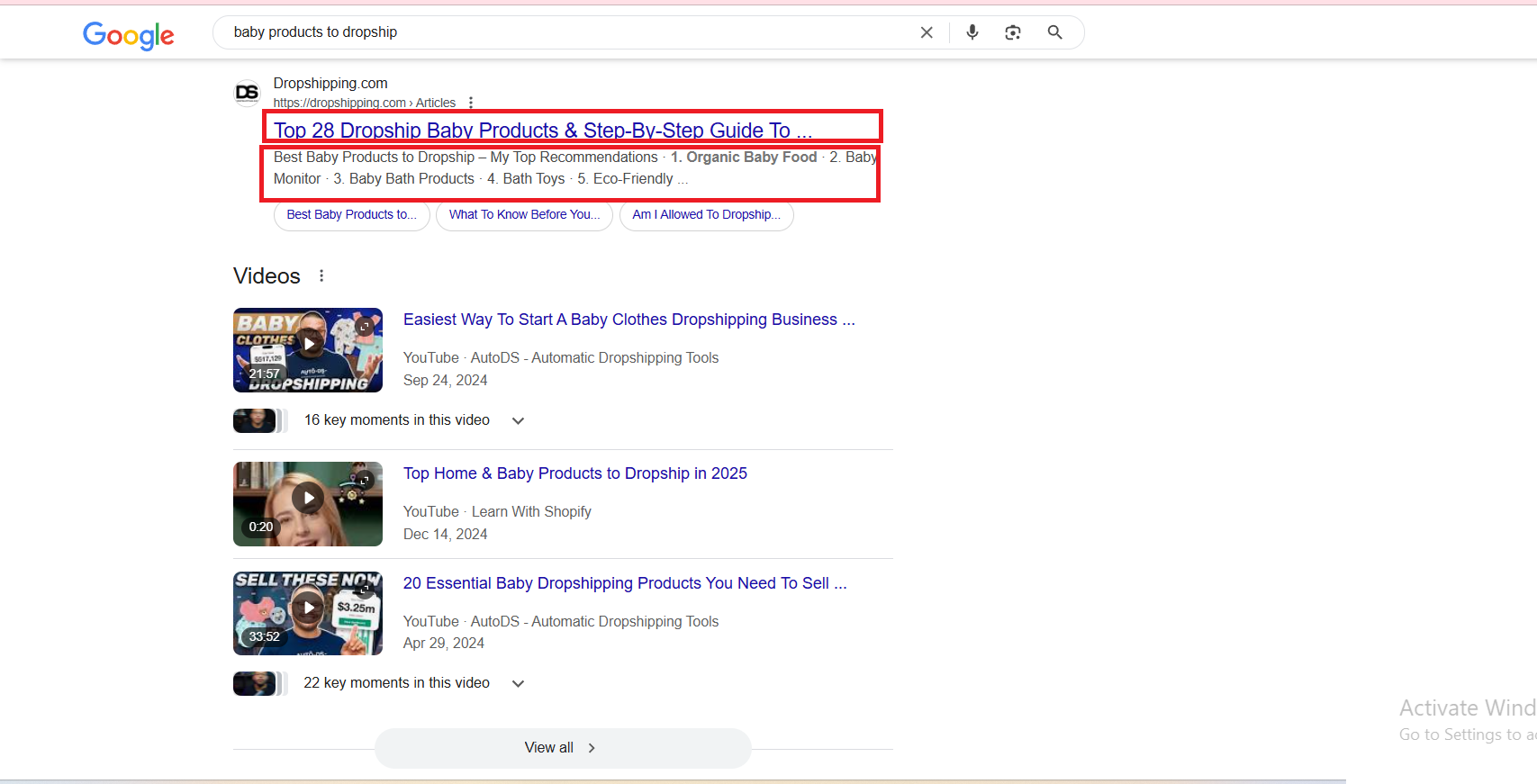Click into the baby products search field
This screenshot has width=1537, height=784.
coord(567,32)
